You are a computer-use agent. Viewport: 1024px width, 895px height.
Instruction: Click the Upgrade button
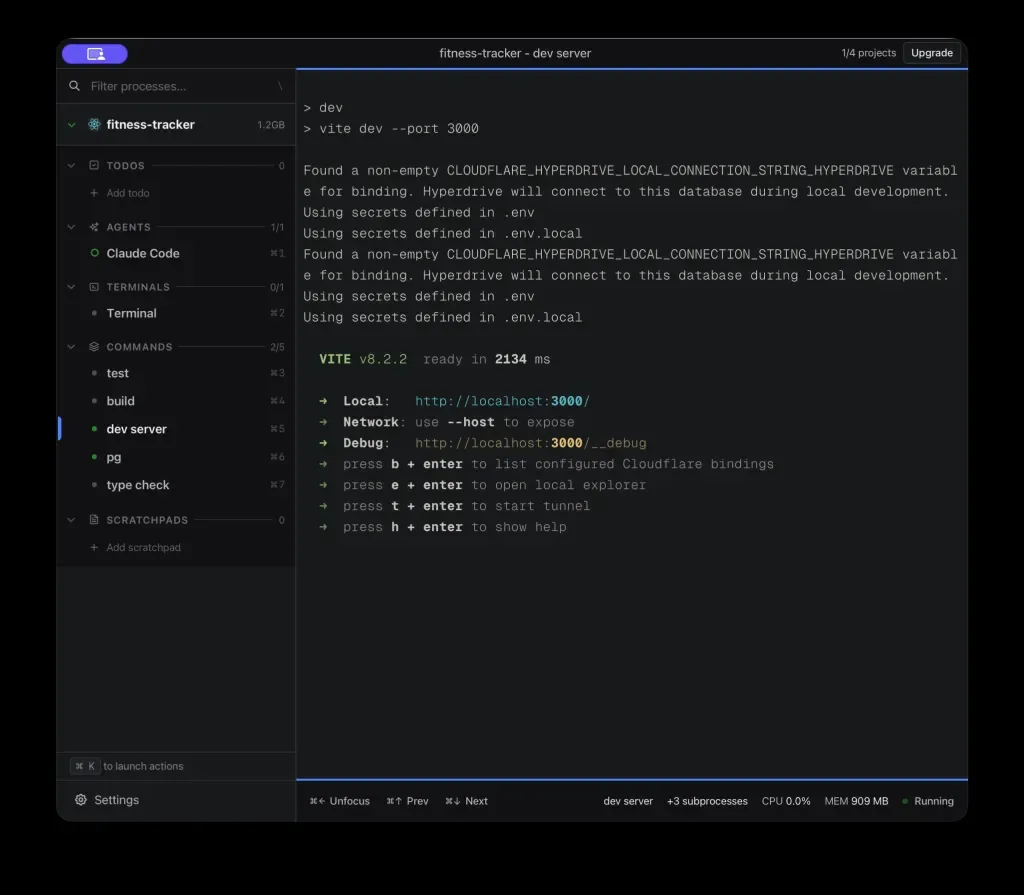[932, 53]
